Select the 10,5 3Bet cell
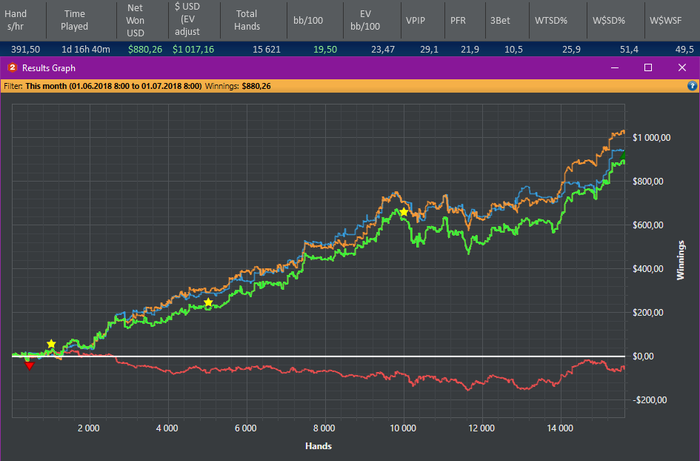Viewport: 700px width, 461px height. (513, 49)
